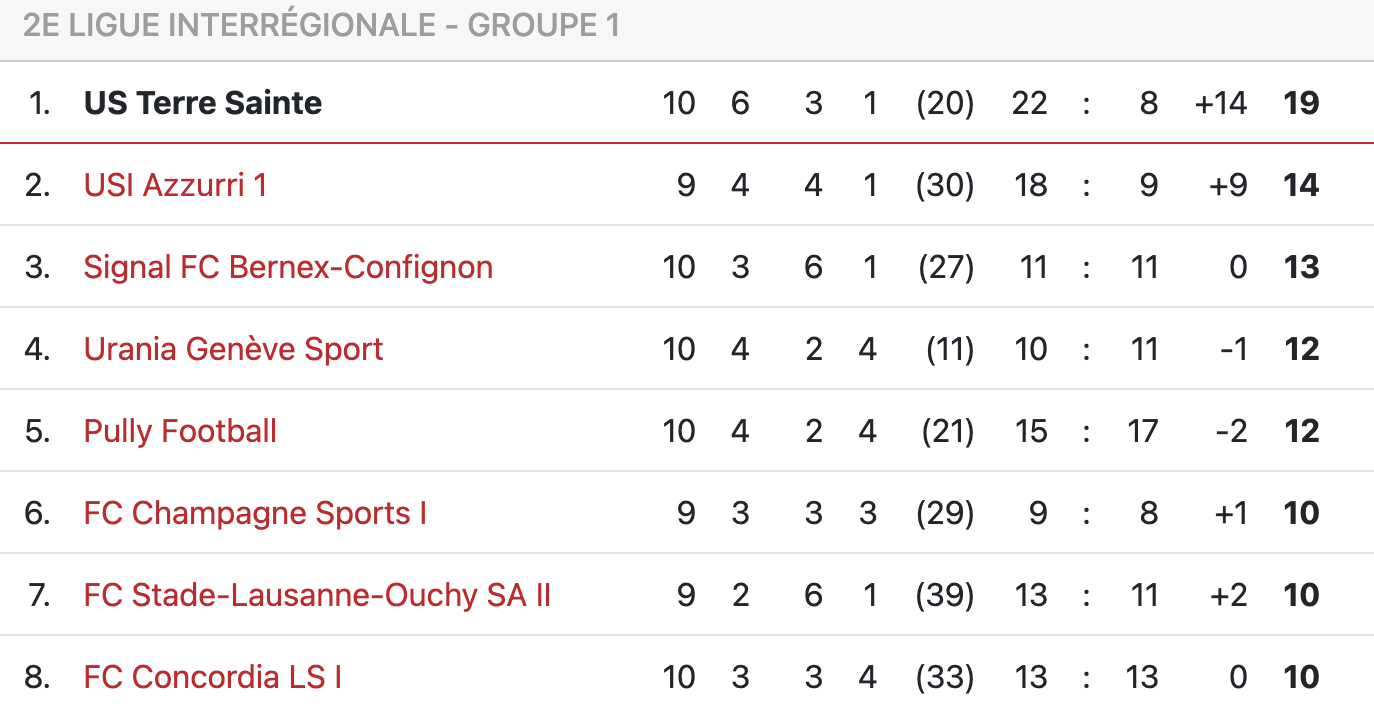Click the (33) value in Concordia's row

(944, 677)
